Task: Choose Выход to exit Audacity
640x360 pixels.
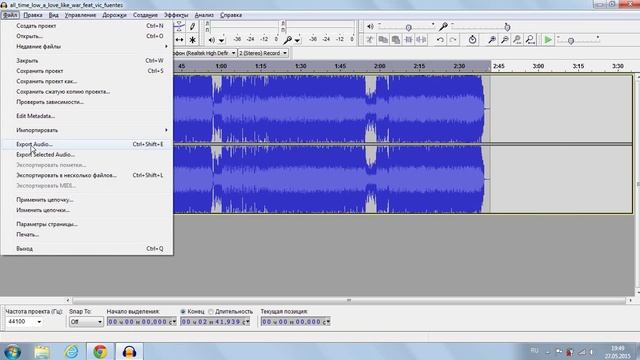Action: pos(87,249)
